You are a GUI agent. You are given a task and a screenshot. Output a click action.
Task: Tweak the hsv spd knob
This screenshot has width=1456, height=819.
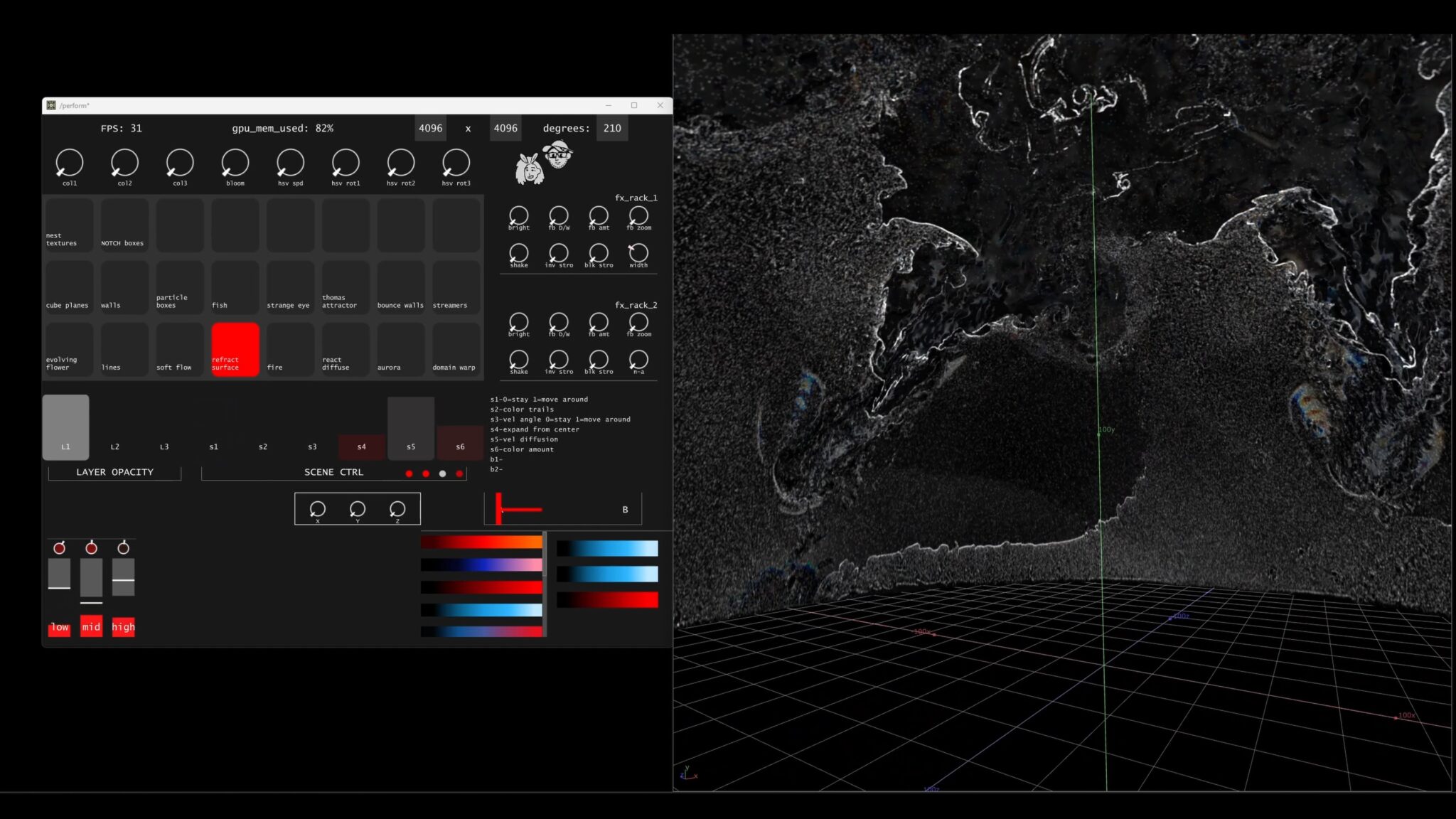(x=289, y=164)
